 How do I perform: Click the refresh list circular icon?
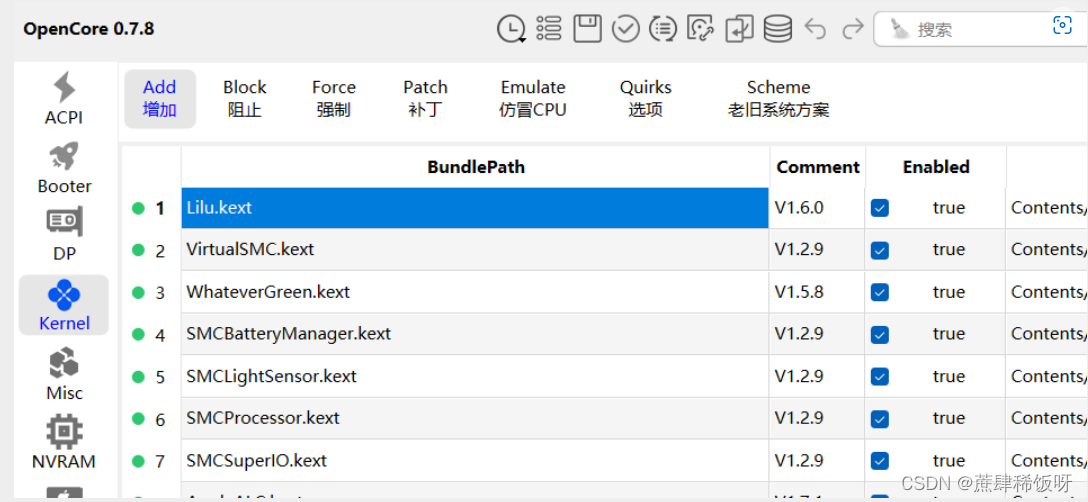click(663, 29)
